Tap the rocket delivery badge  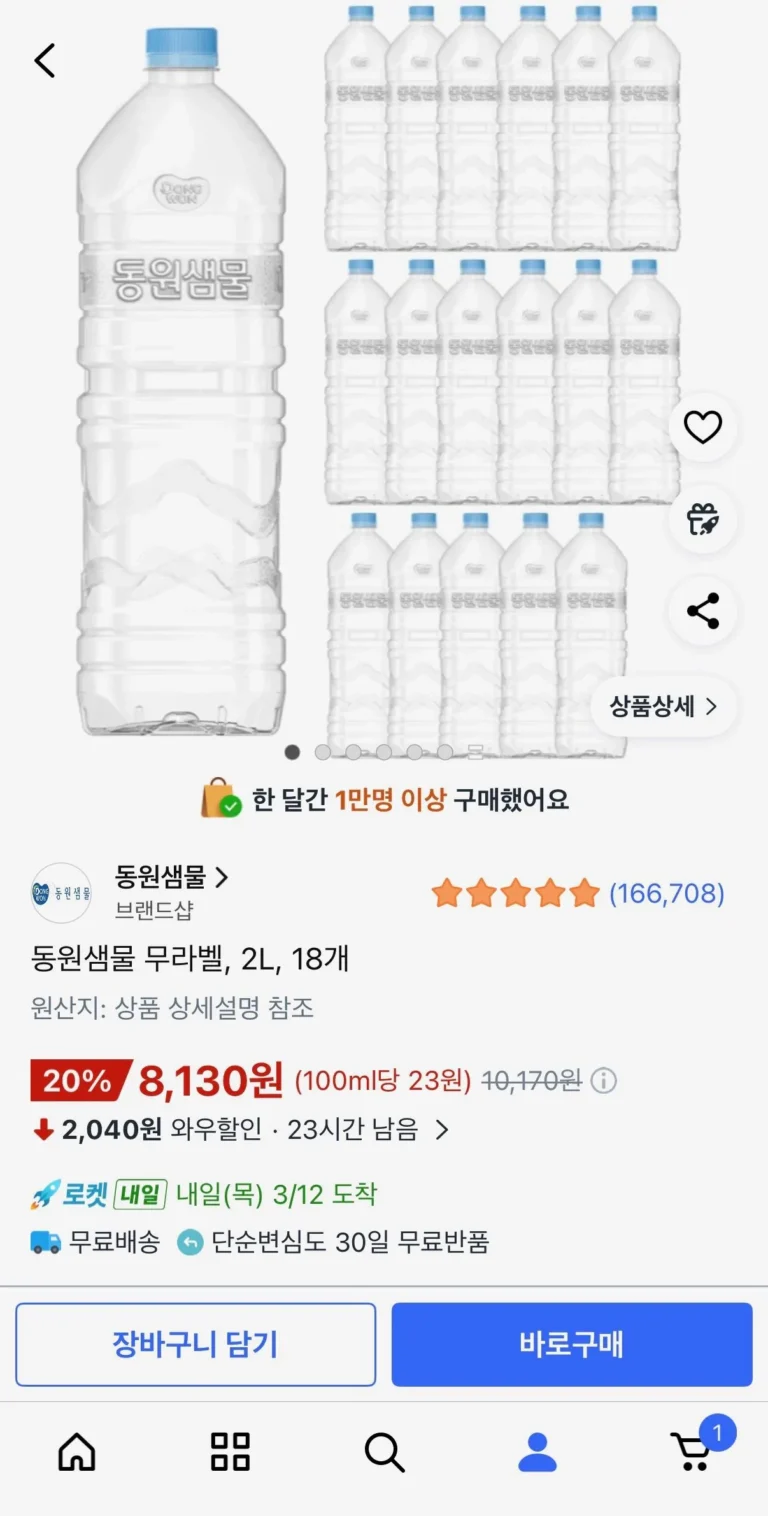98,1194
